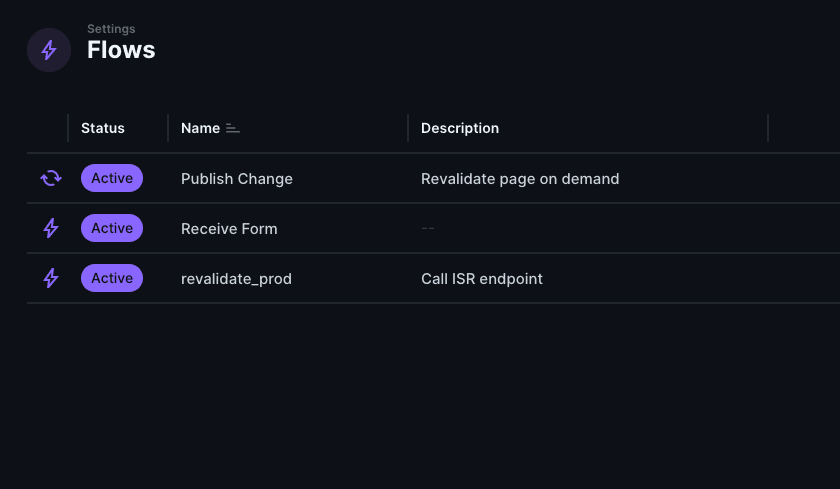Click the sort icon beside Name
Viewport: 840px width, 489px height.
click(232, 128)
